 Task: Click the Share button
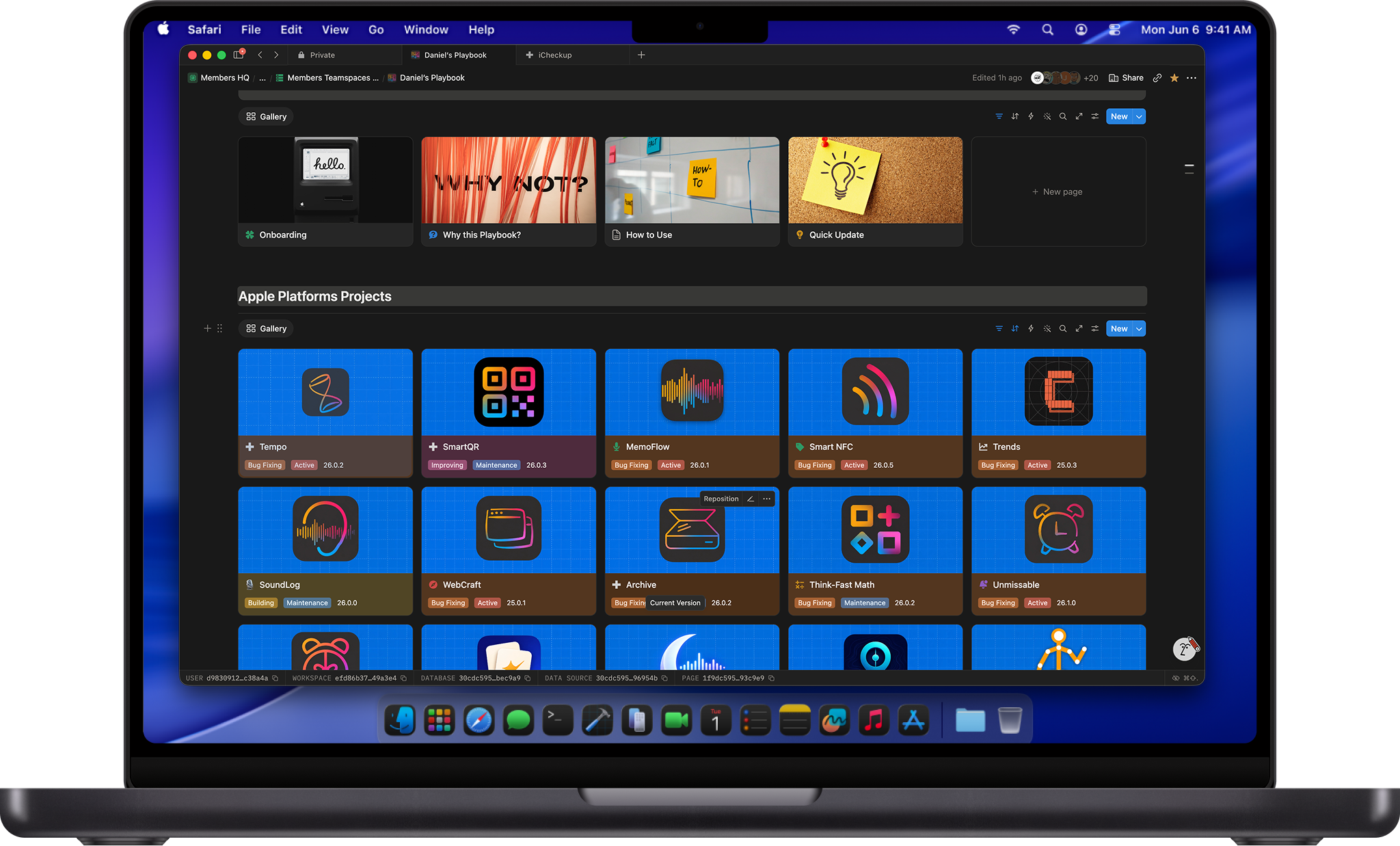coord(1127,78)
